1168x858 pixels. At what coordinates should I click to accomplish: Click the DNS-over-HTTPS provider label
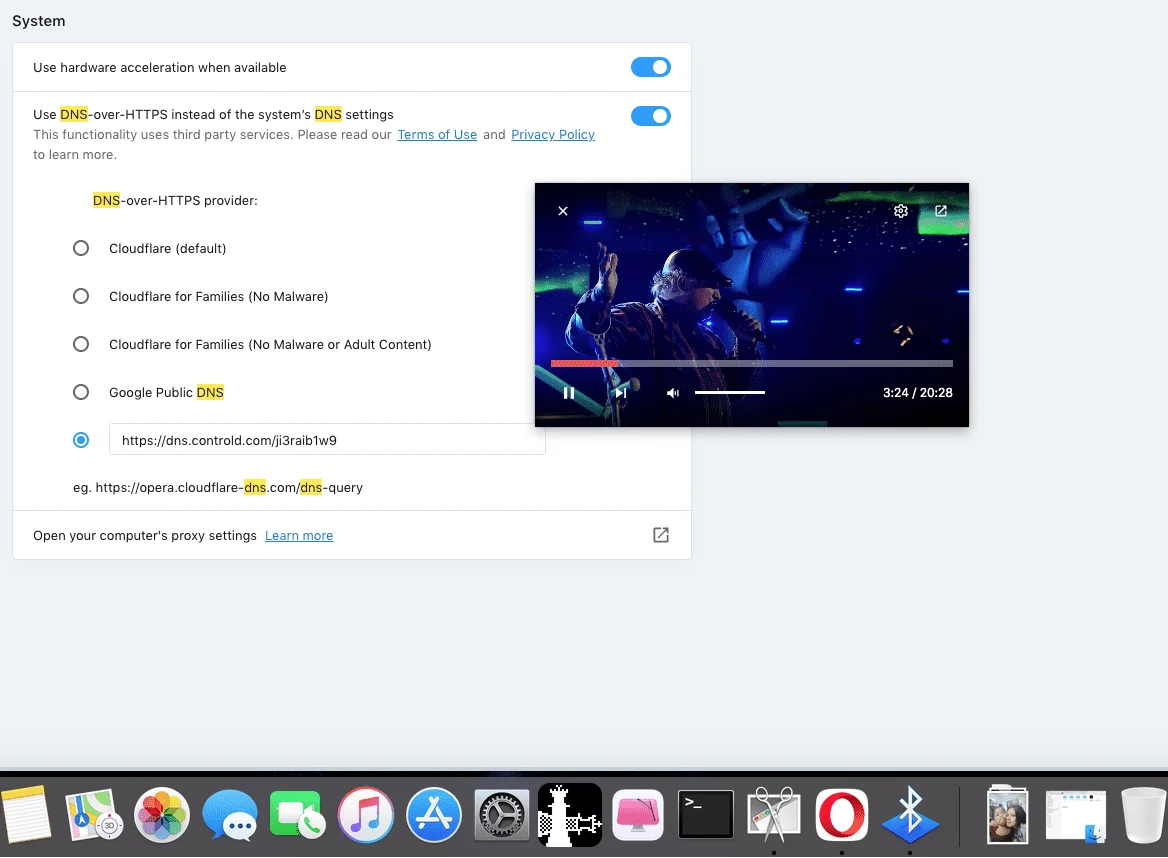coord(175,200)
